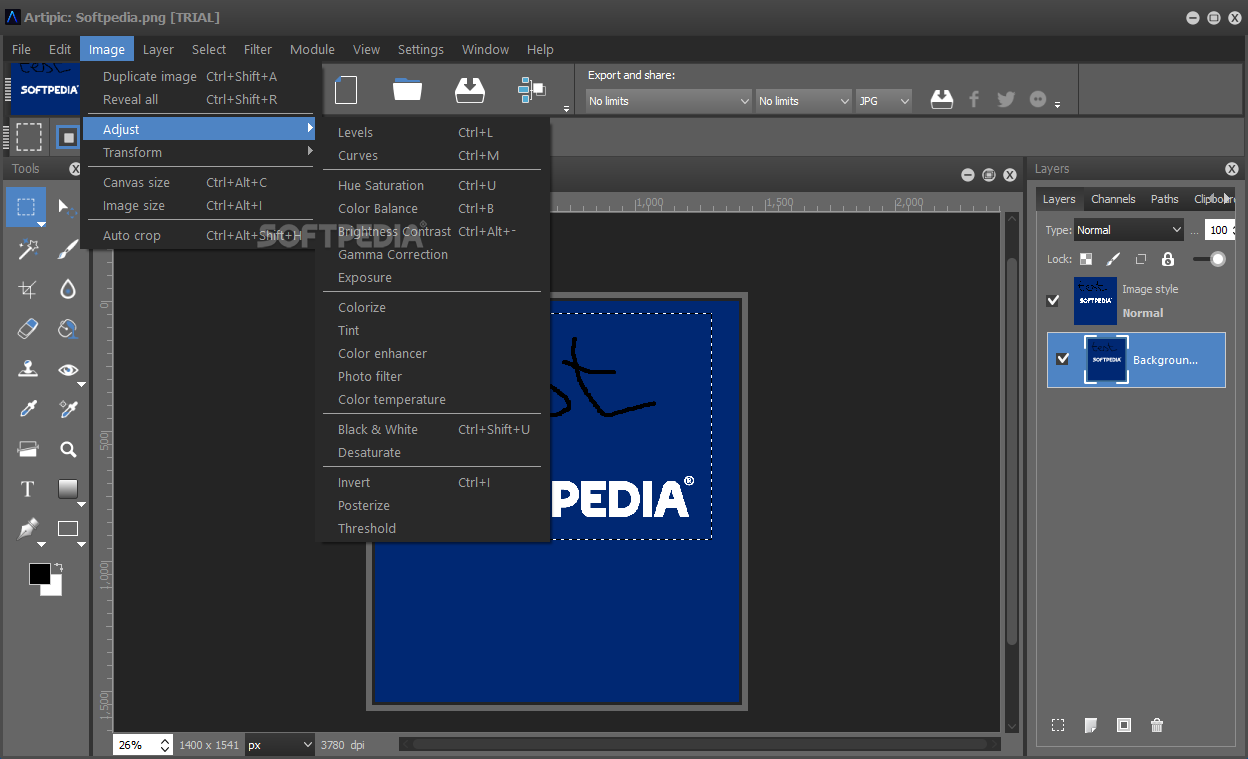Screen dimensions: 1248x759
Task: Click the layer mask icon in Layers footer
Action: 1124,725
